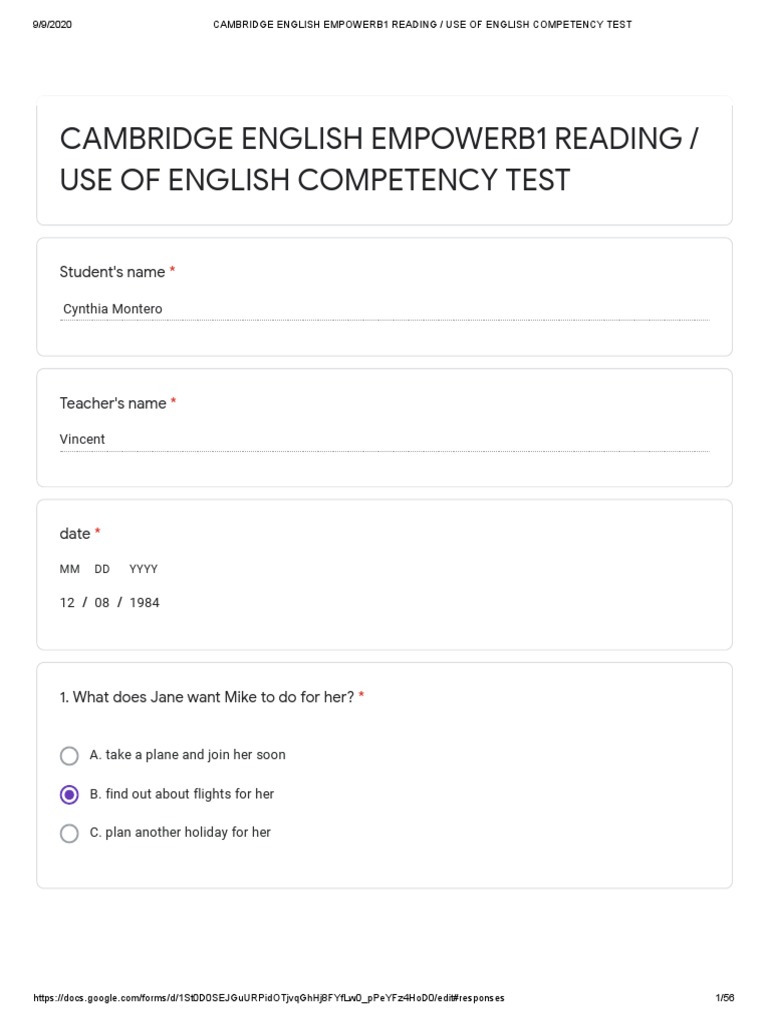Choose option C plan another holiday radio
Image resolution: width=768 pixels, height=1024 pixels.
pos(69,833)
